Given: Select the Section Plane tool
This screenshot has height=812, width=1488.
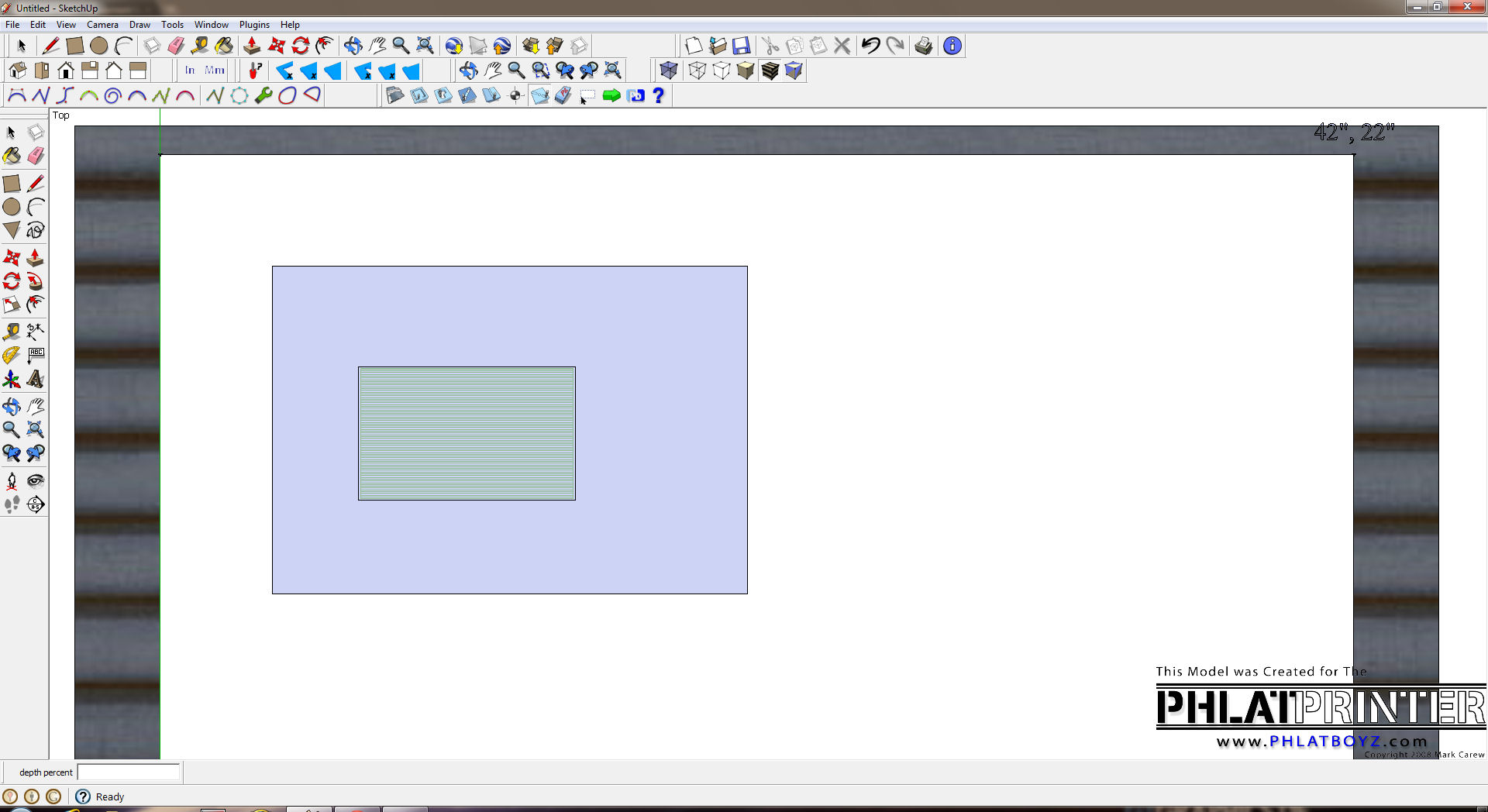Looking at the screenshot, I should coord(35,505).
